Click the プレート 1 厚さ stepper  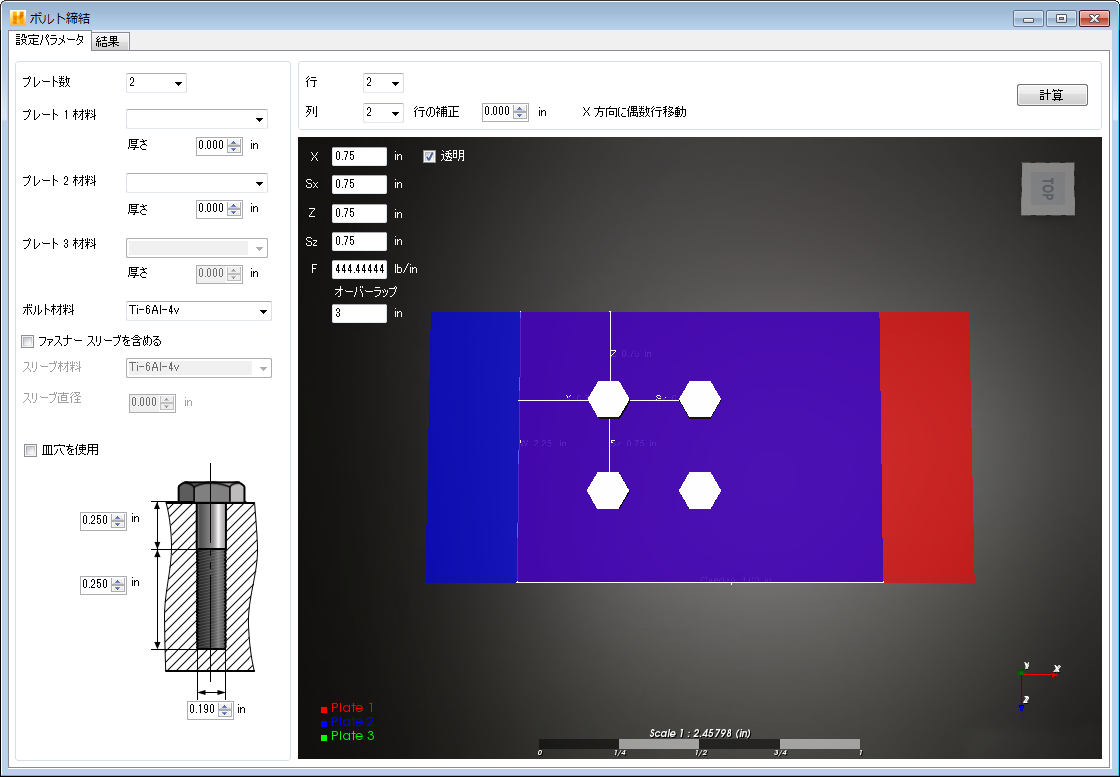click(234, 146)
